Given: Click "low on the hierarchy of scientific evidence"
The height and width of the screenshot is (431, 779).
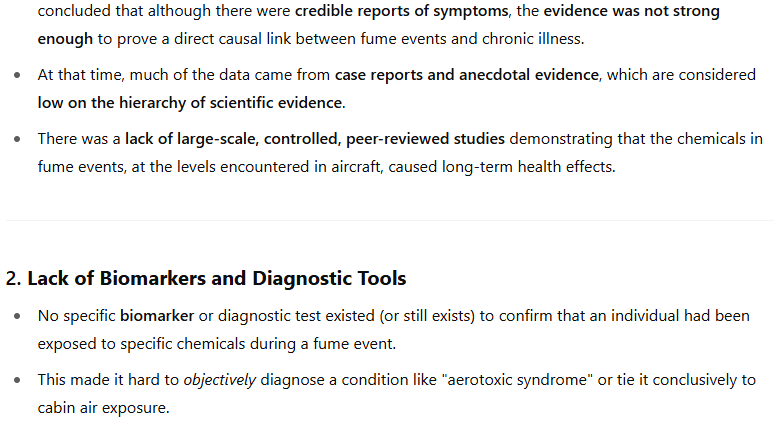Looking at the screenshot, I should pyautogui.click(x=190, y=101).
